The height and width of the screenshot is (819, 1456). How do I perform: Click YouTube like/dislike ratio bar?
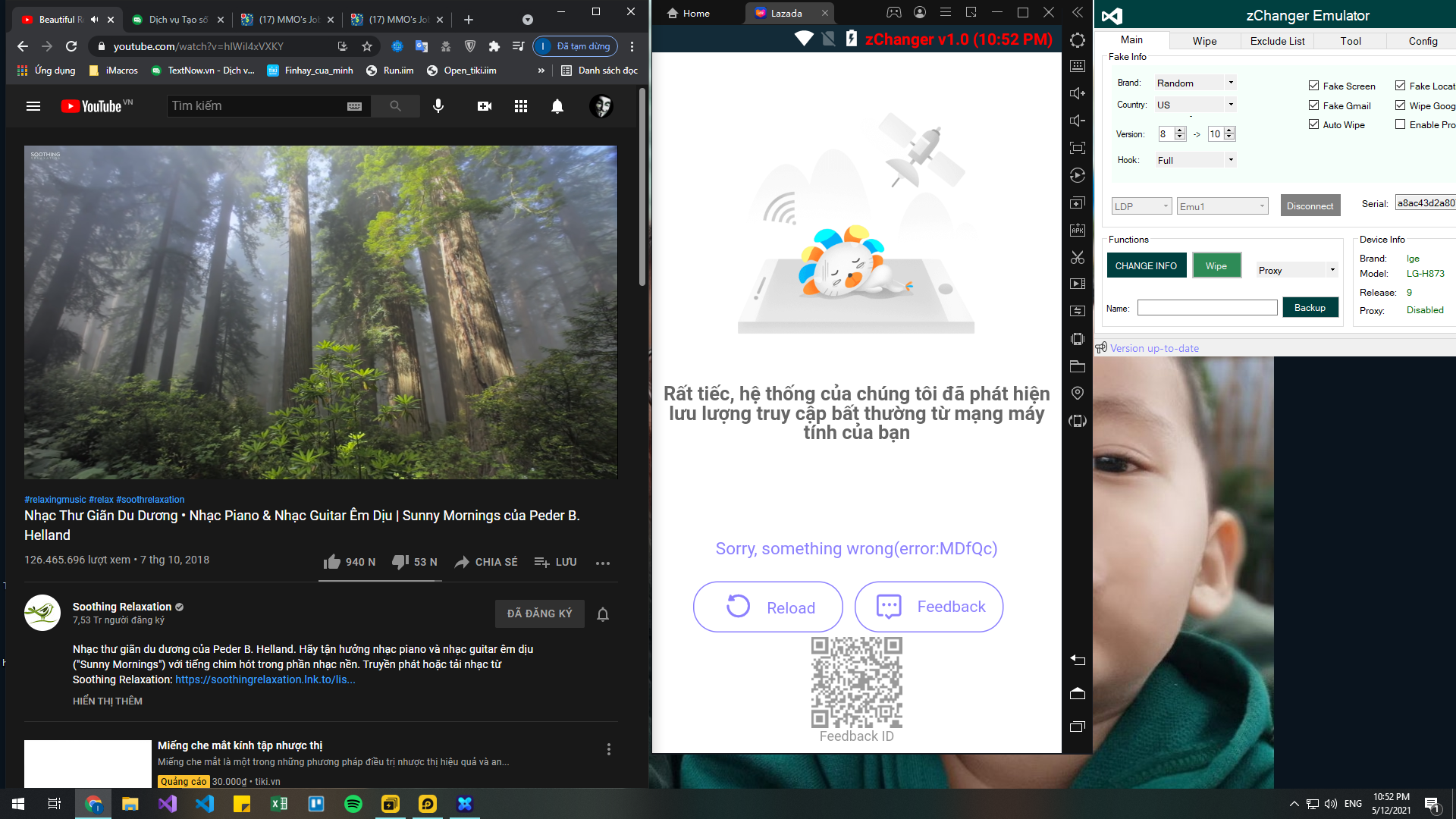point(380,580)
